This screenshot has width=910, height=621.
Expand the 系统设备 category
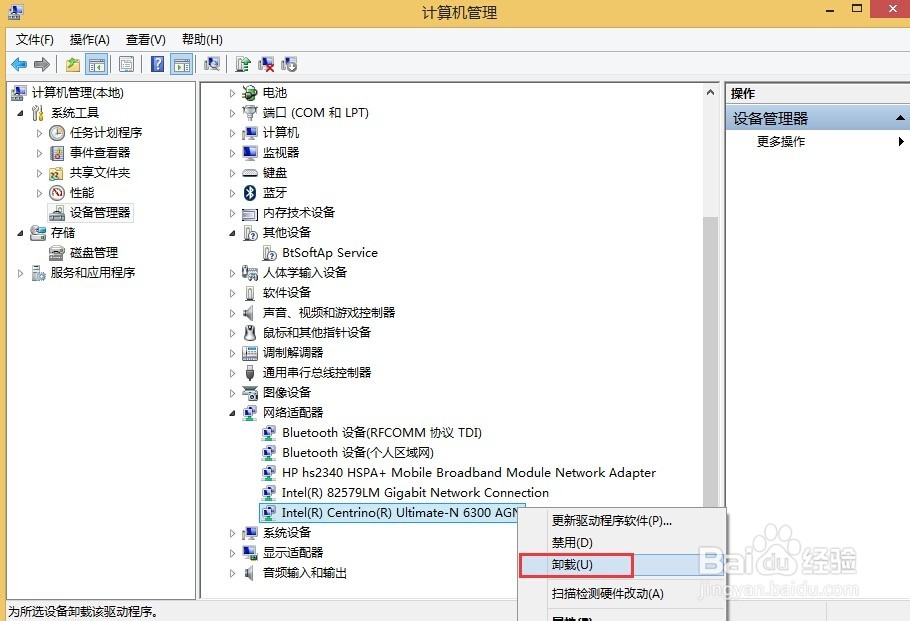pyautogui.click(x=232, y=533)
